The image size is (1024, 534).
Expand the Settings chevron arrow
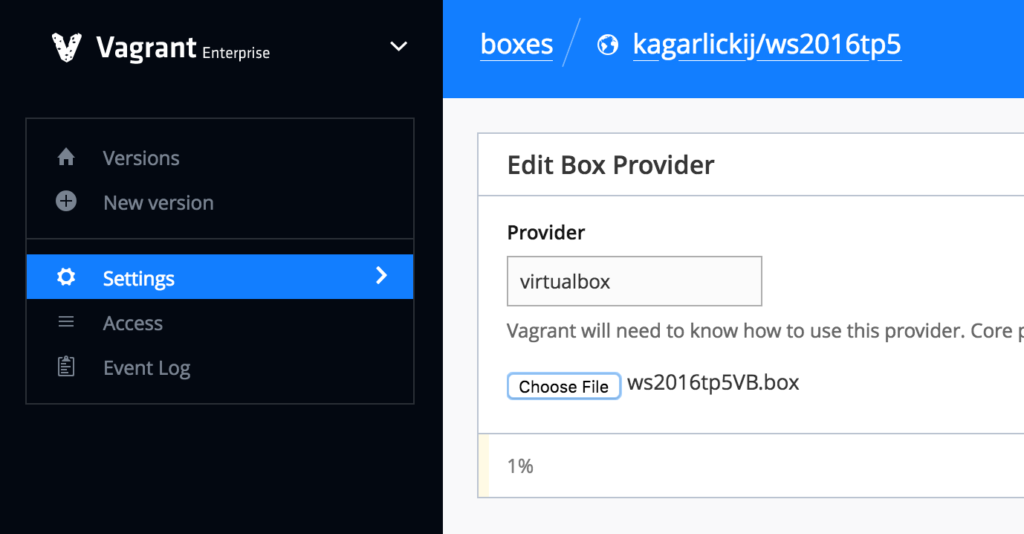pos(381,276)
